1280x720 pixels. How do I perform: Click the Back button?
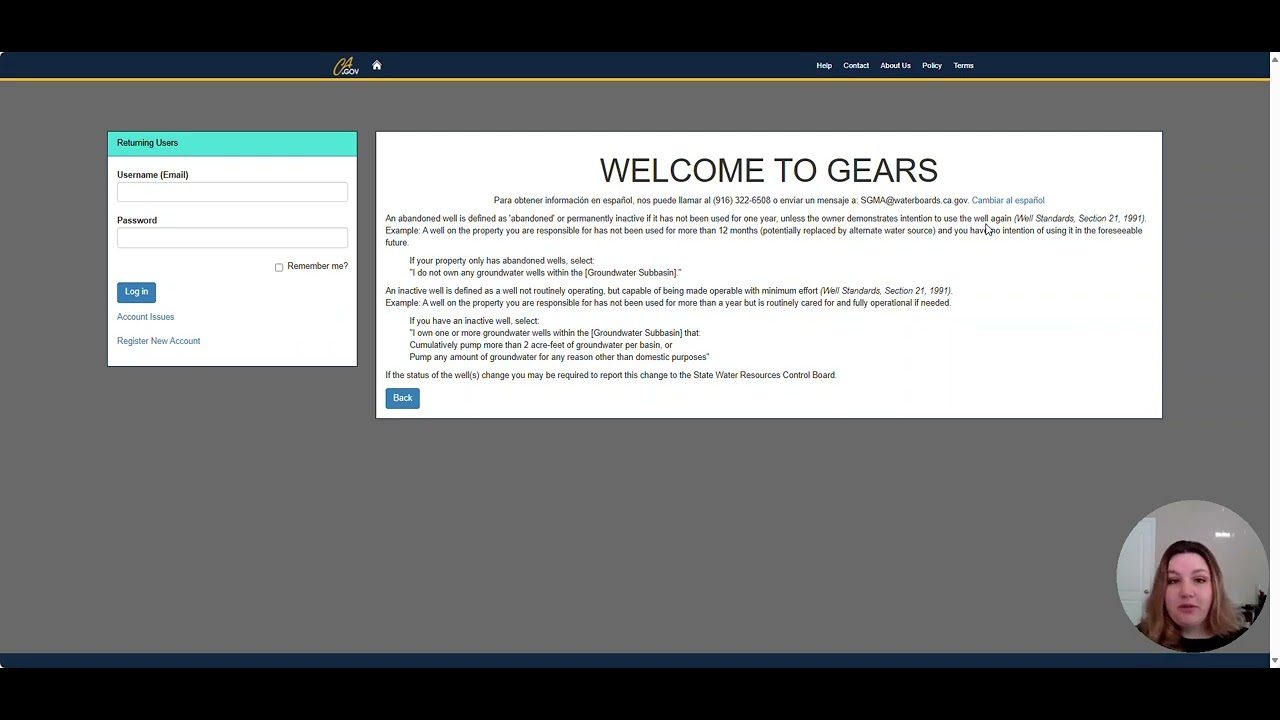(x=402, y=398)
